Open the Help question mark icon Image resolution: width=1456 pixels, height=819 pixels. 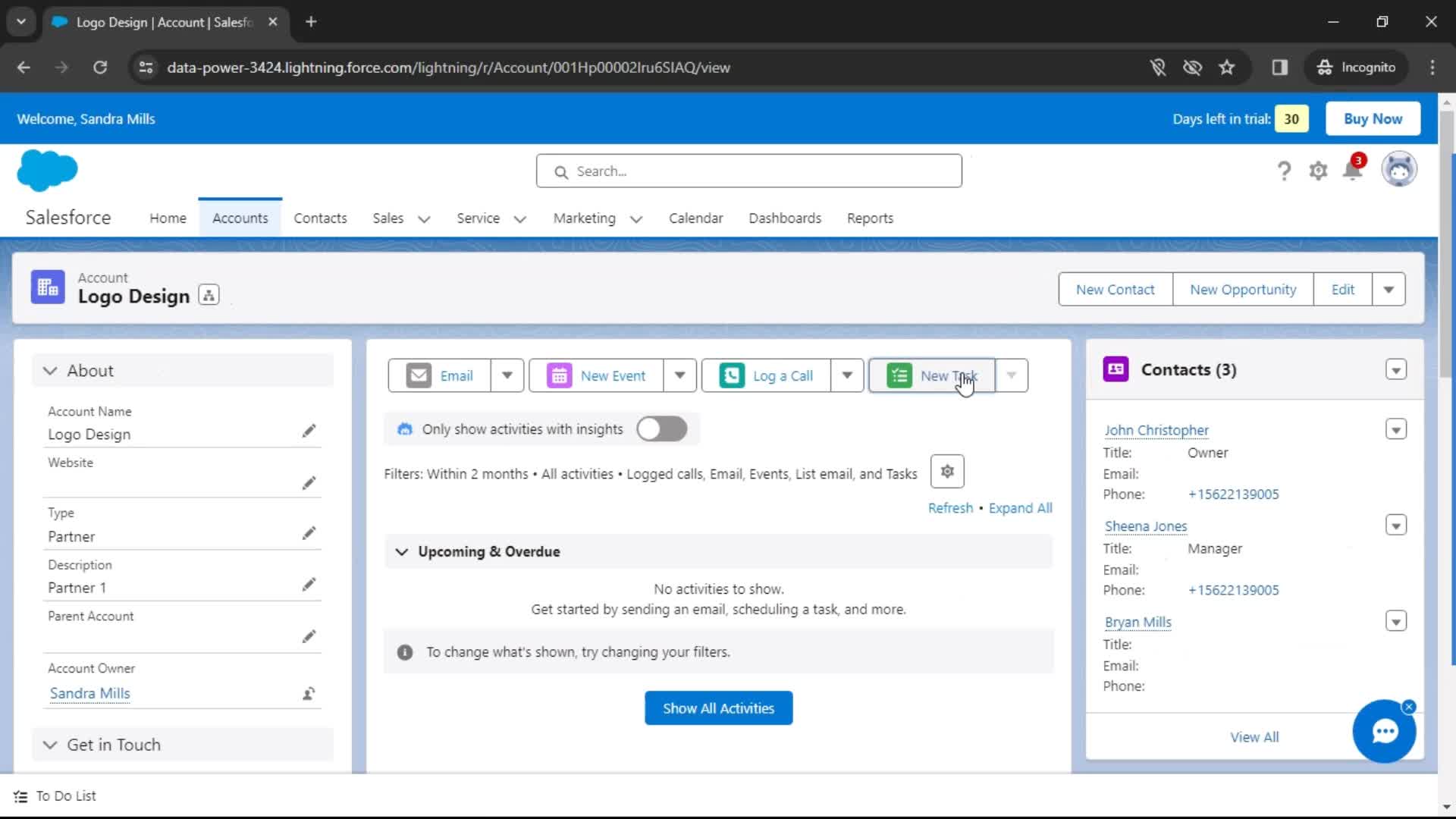(1284, 171)
